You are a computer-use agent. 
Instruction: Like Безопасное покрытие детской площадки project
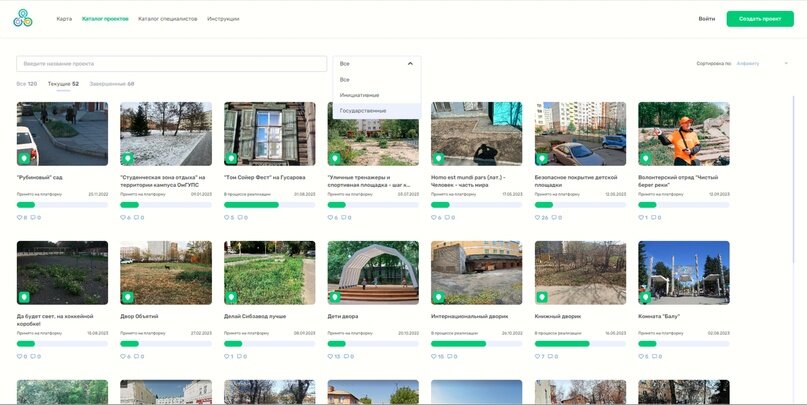pyautogui.click(x=537, y=218)
